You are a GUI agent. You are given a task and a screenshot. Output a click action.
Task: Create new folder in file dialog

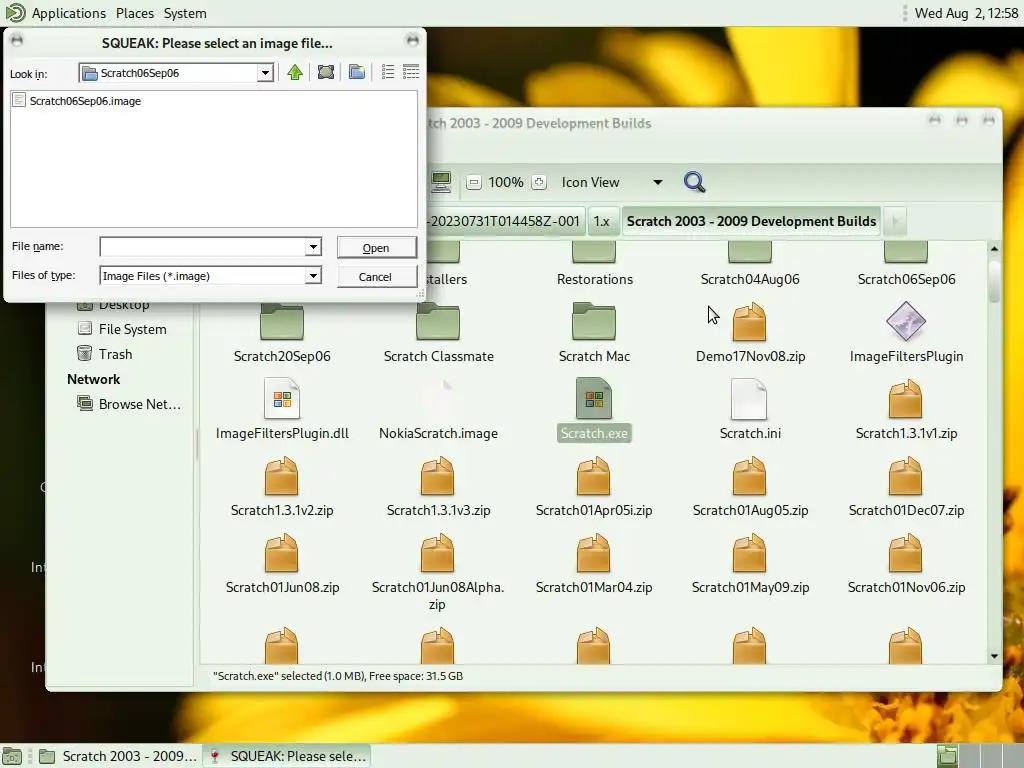pos(357,72)
